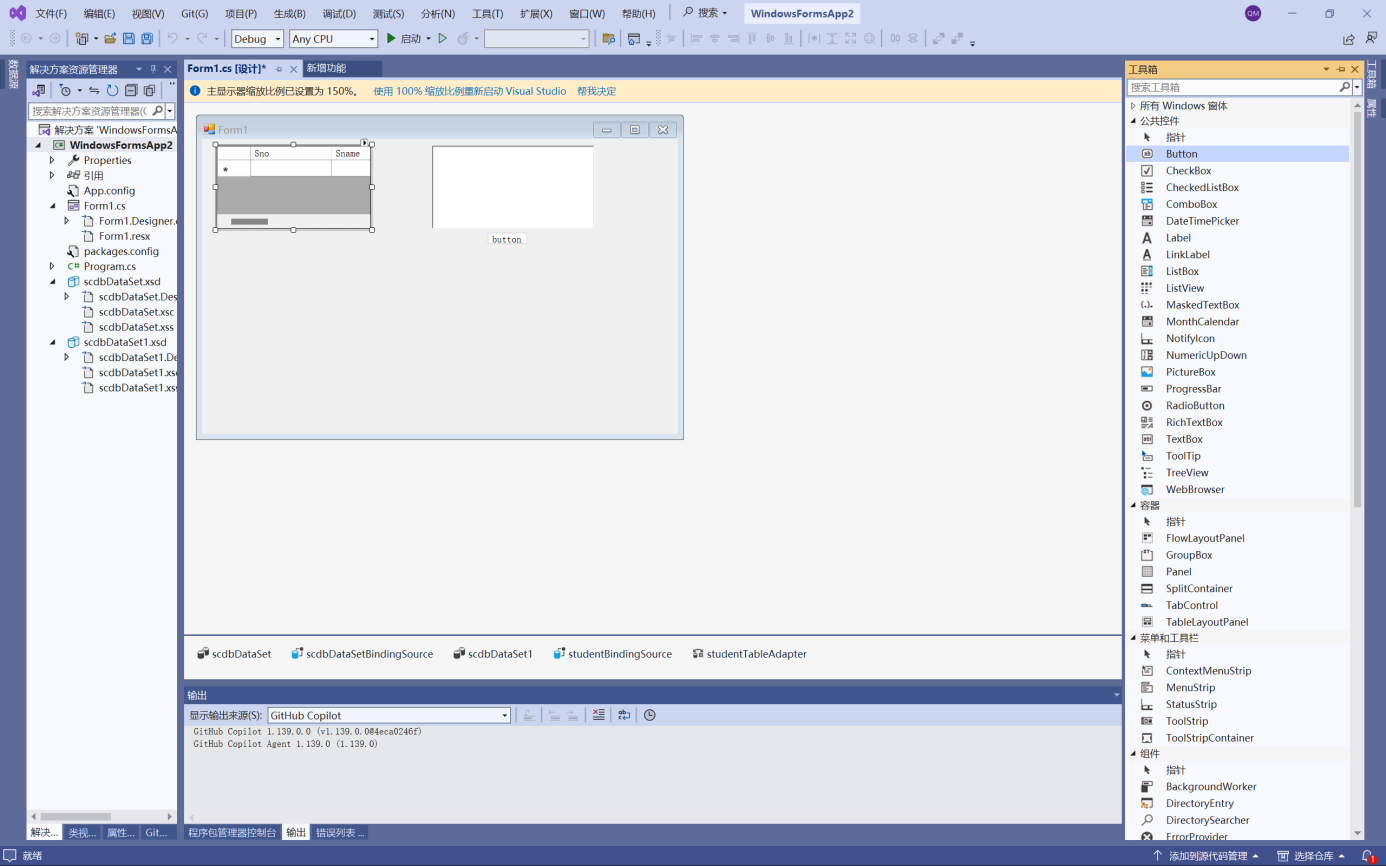
Task: Toggle word wrap in the output panel
Action: coord(624,715)
